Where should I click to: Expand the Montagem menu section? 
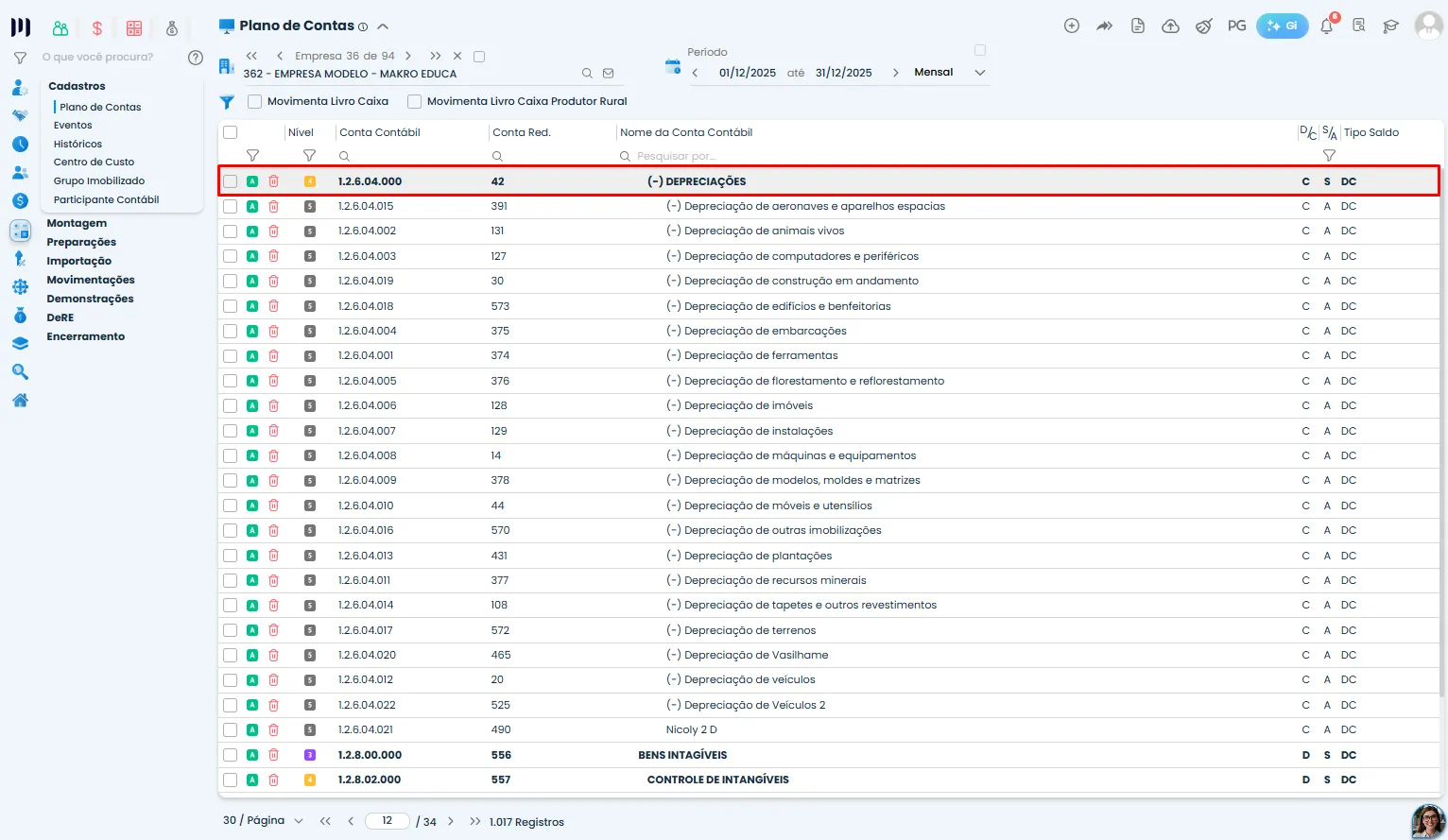(77, 223)
